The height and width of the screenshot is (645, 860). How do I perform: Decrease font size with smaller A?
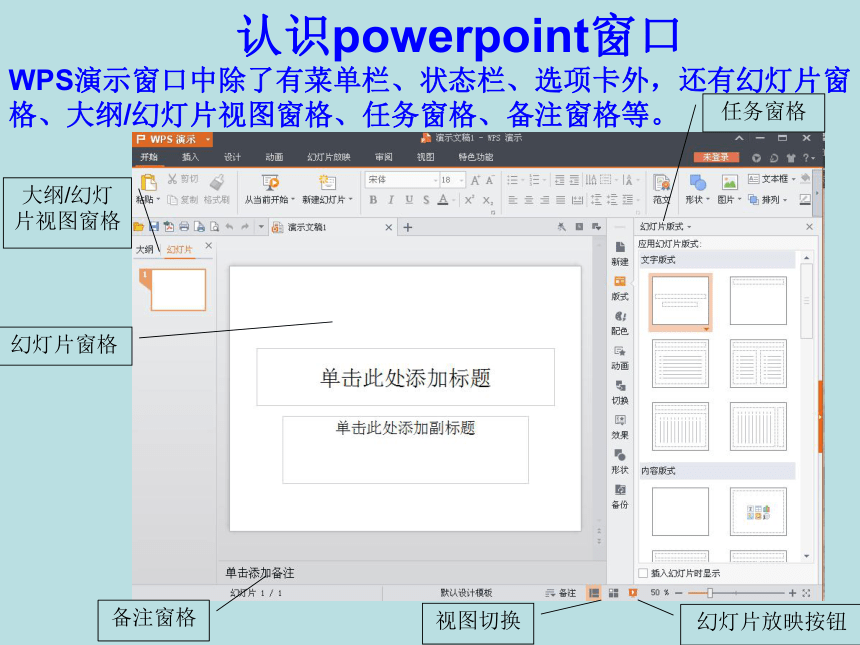490,180
